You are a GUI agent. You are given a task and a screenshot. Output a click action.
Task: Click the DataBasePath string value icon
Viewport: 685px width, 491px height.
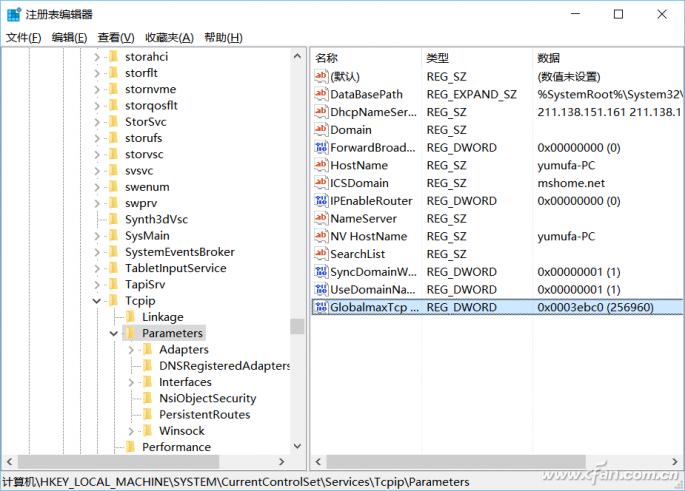(321, 94)
